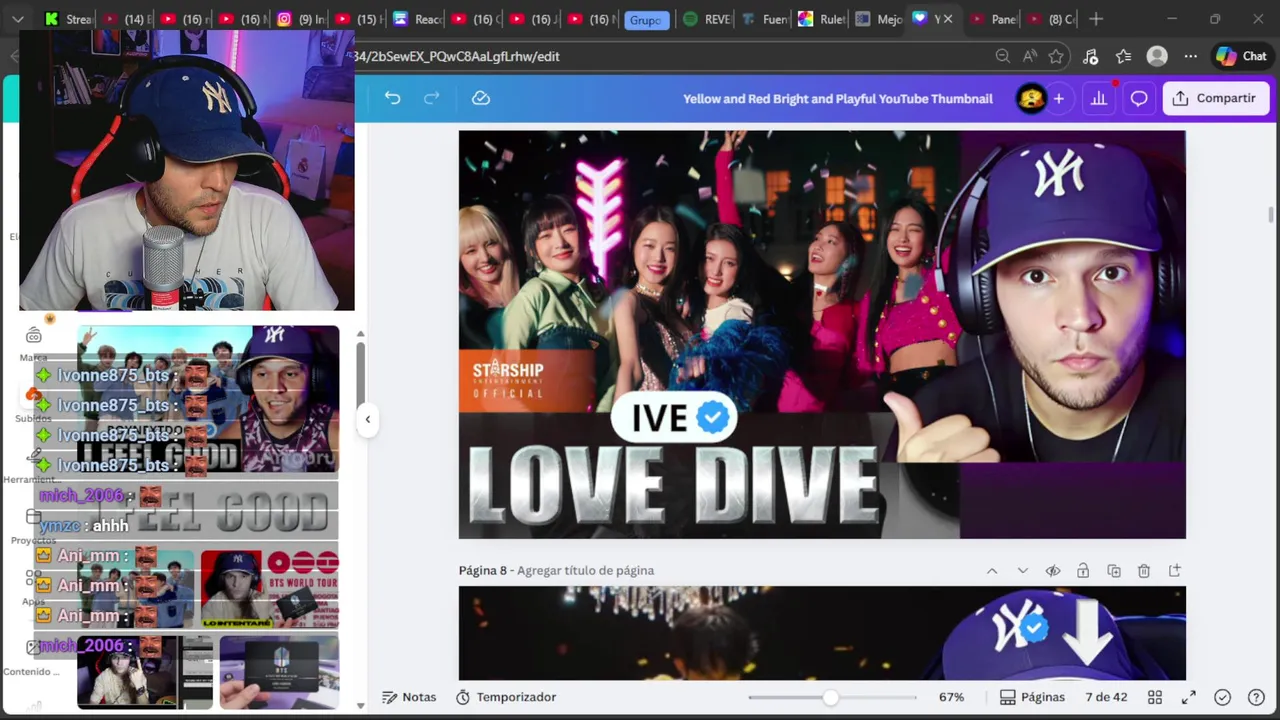This screenshot has width=1280, height=720.
Task: Switch to the Mejo browser tab
Action: (880, 19)
